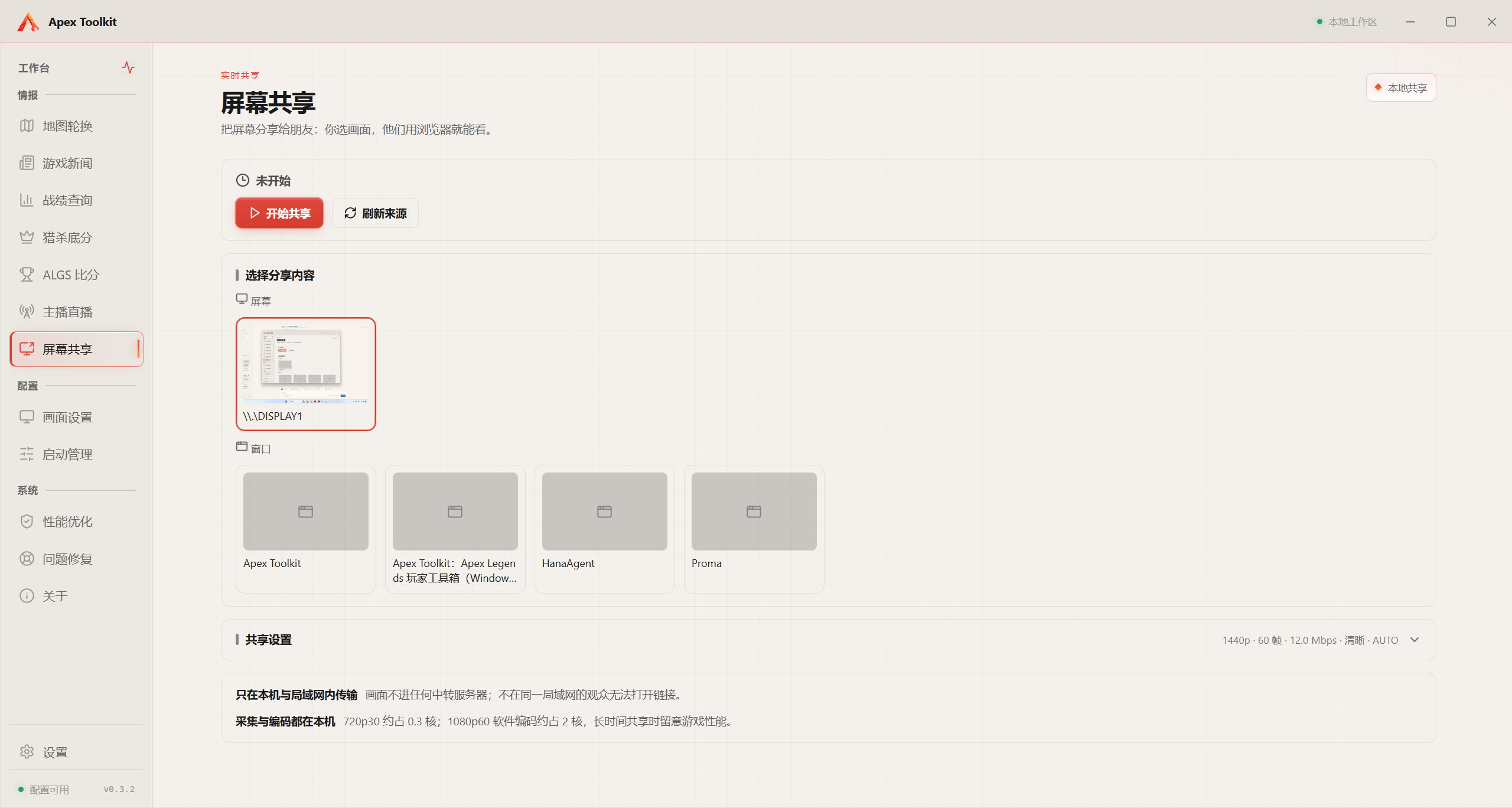Click the activity pulse icon beside 工作台
This screenshot has width=1512, height=808.
coord(128,67)
